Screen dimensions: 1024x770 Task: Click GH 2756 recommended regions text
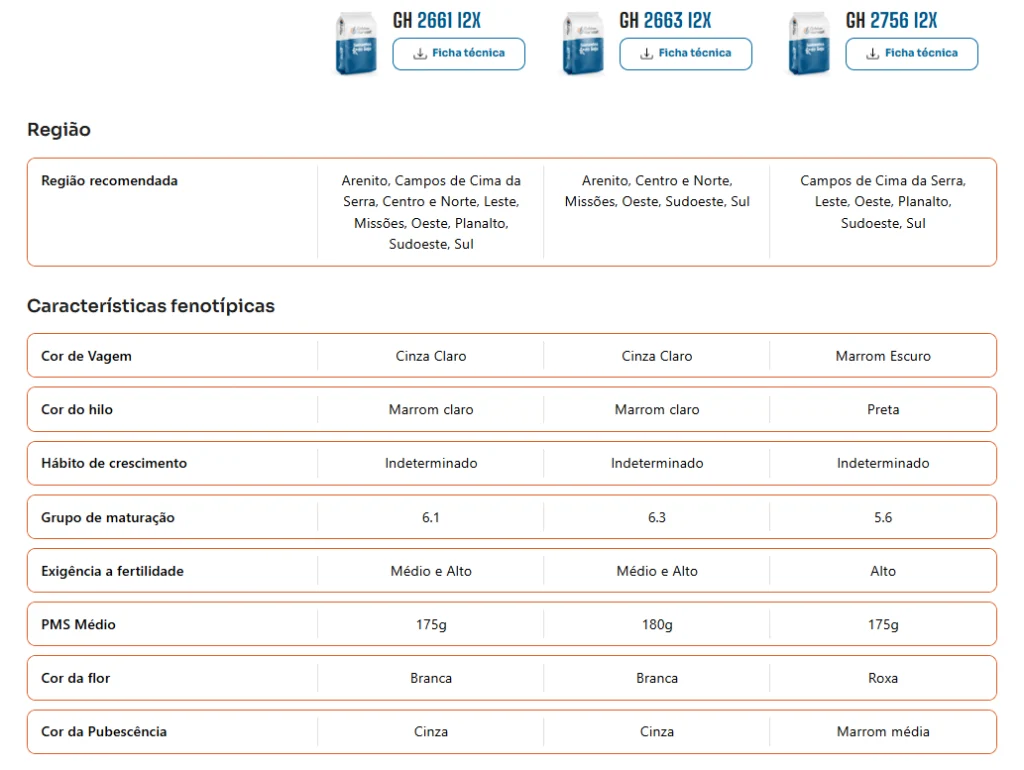[x=883, y=202]
